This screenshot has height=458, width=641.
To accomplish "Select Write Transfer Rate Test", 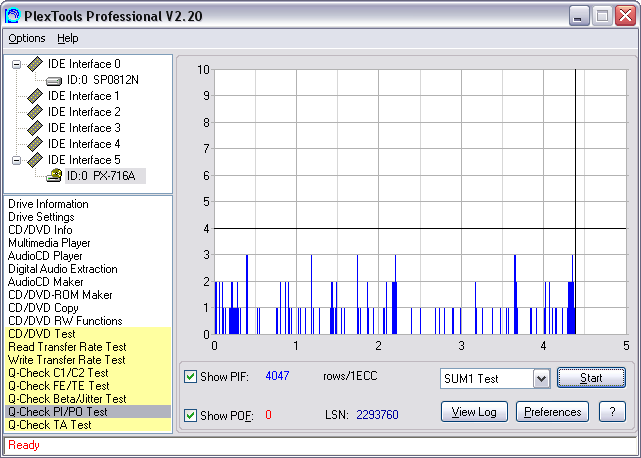I will tap(88, 360).
